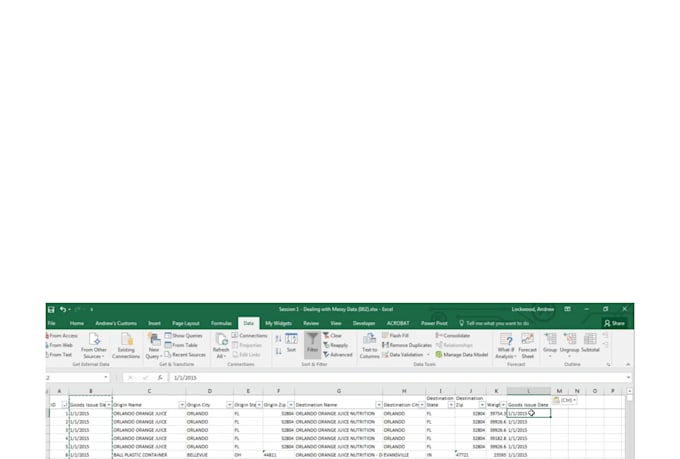680x459 pixels.
Task: Click Remove Duplicates
Action: [407, 345]
